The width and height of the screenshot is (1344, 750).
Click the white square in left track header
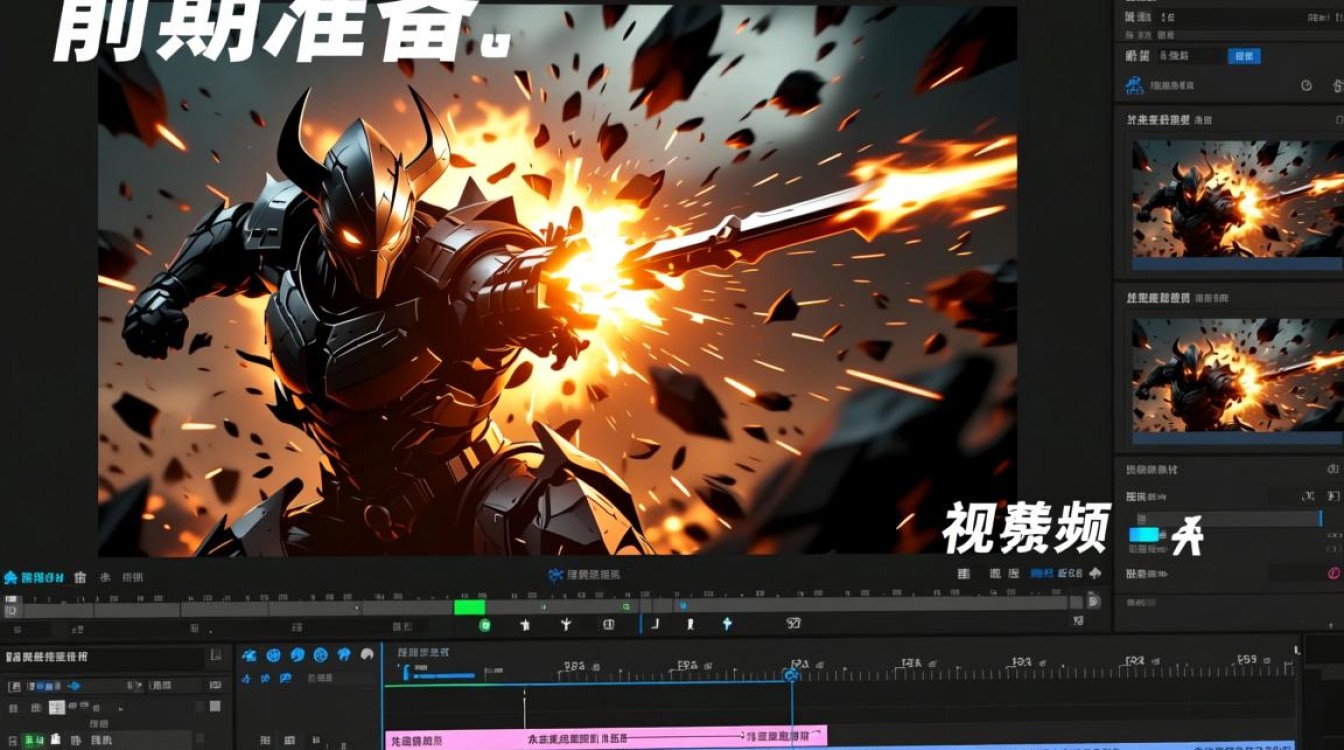(57, 707)
